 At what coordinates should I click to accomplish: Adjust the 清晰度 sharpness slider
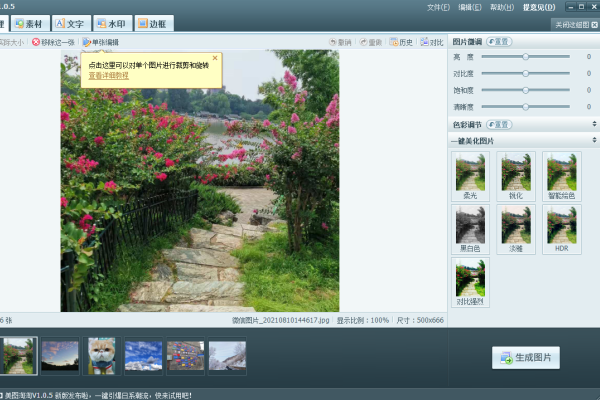(x=526, y=107)
